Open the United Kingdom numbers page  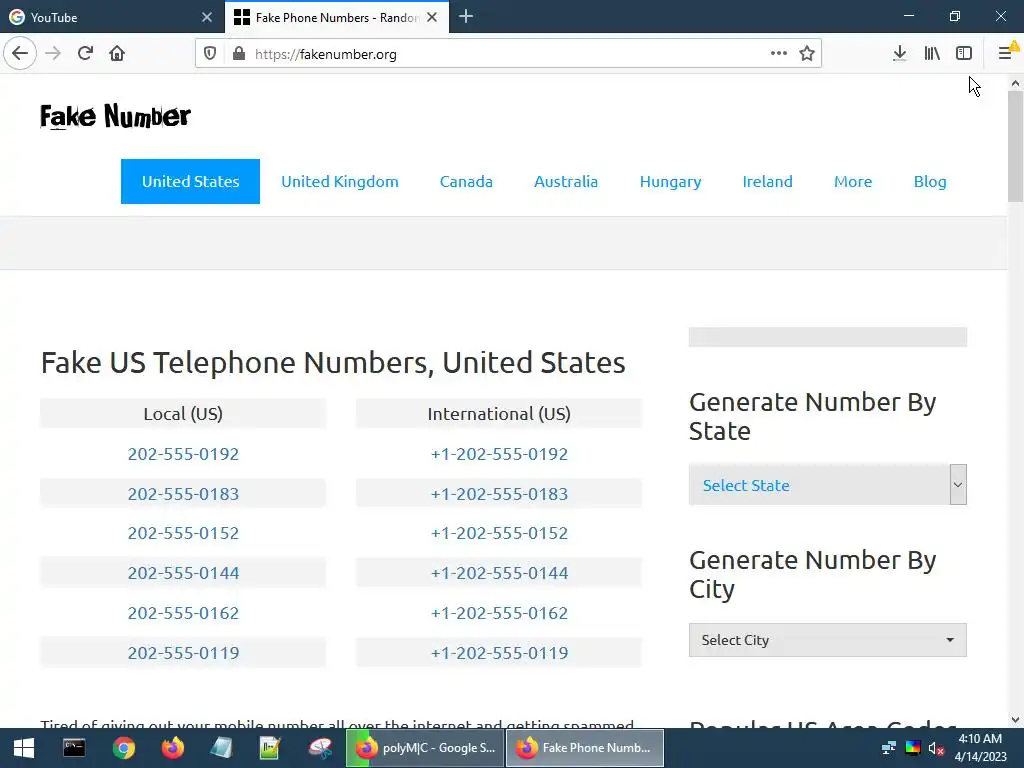(340, 182)
